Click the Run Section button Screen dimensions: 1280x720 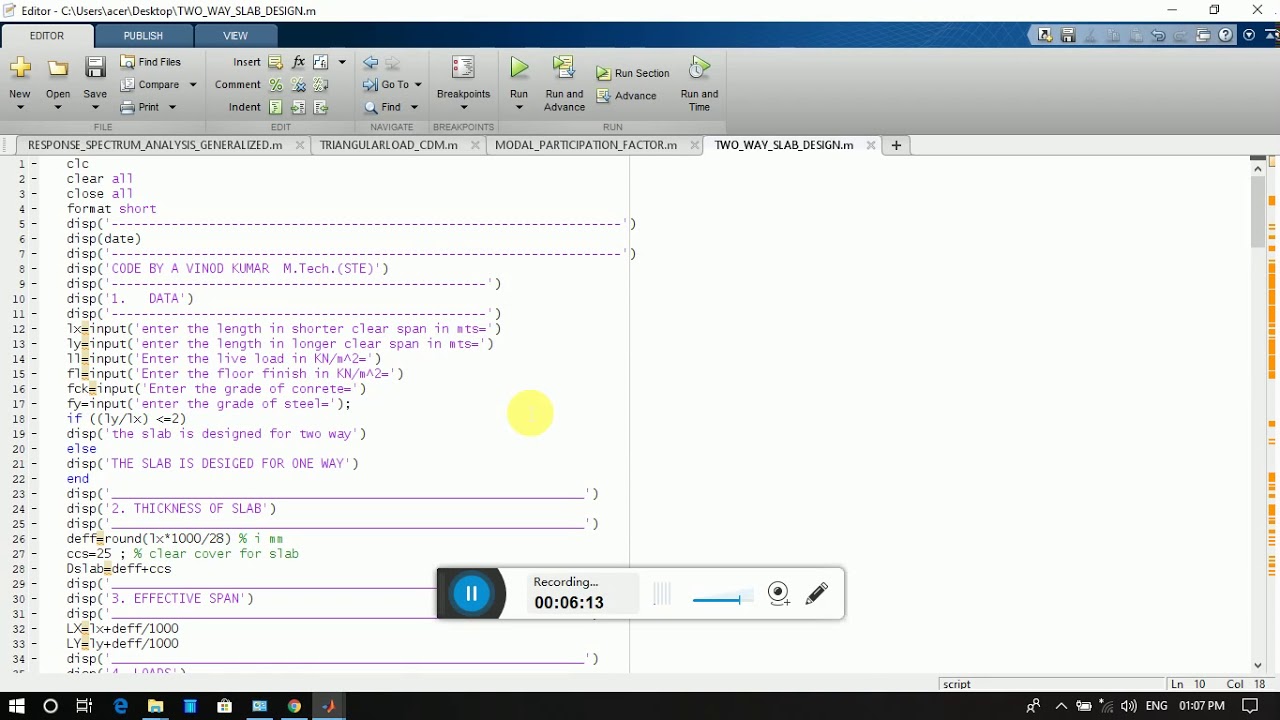pos(633,73)
